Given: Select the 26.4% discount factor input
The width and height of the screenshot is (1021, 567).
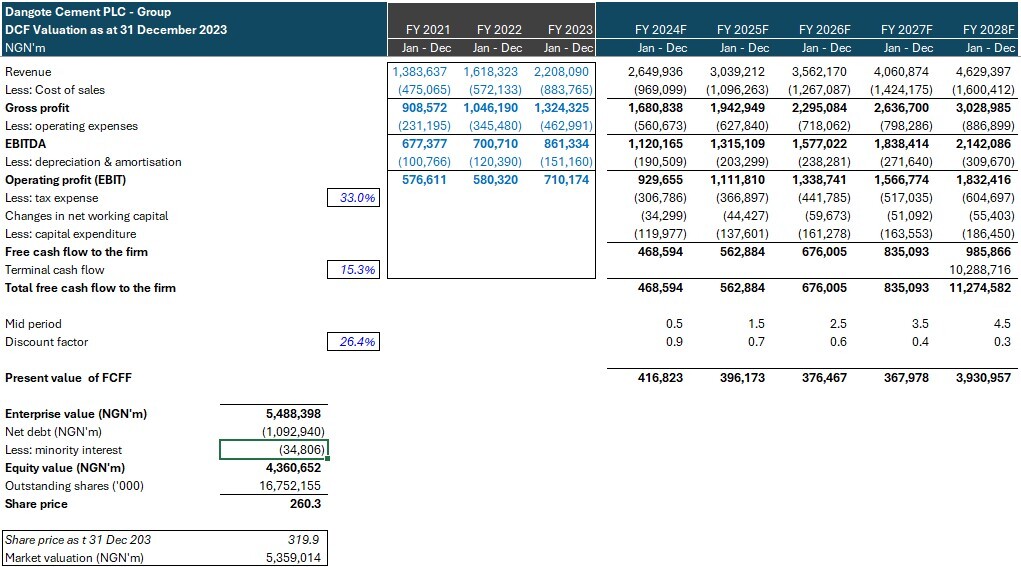Looking at the screenshot, I should click(353, 342).
